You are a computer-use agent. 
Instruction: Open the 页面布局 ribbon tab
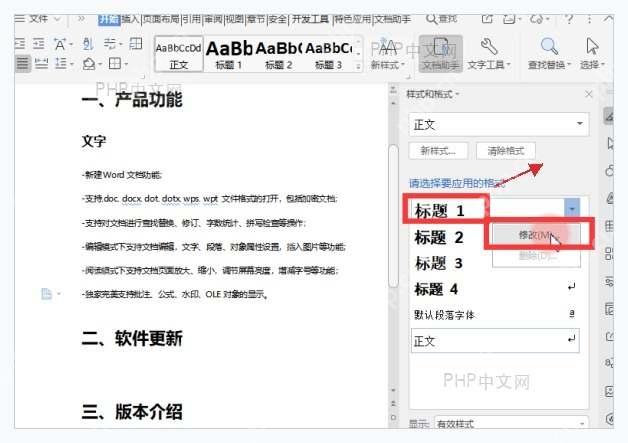[161, 19]
